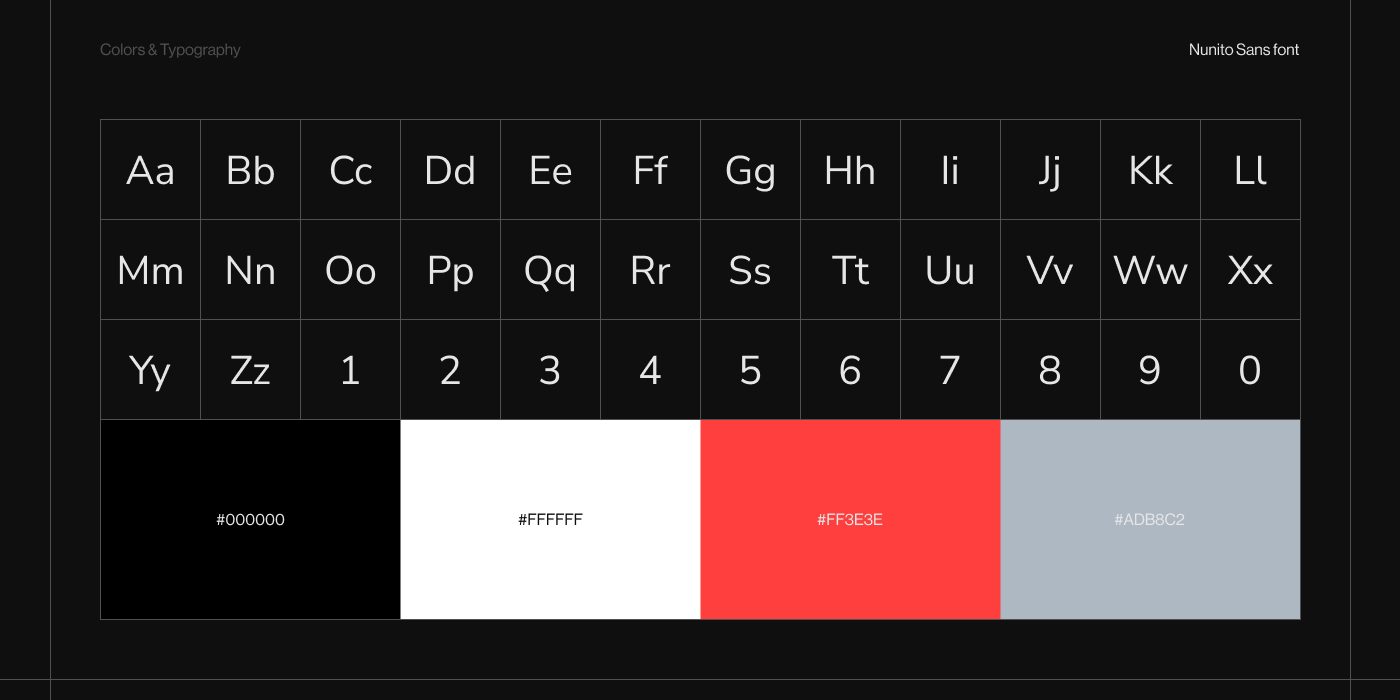Screen dimensions: 1400x700
Task: Select the white #FFFFFF swatch
Action: click(550, 519)
